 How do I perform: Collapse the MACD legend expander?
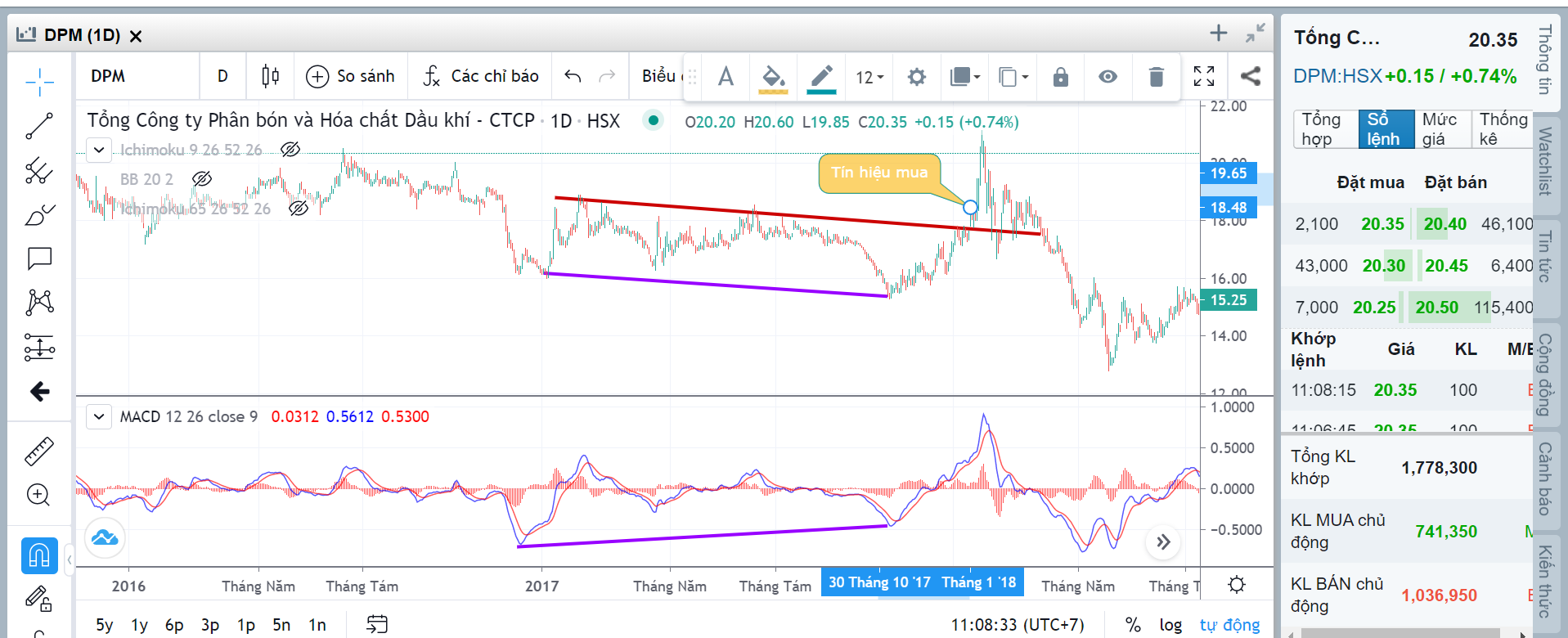coord(99,417)
